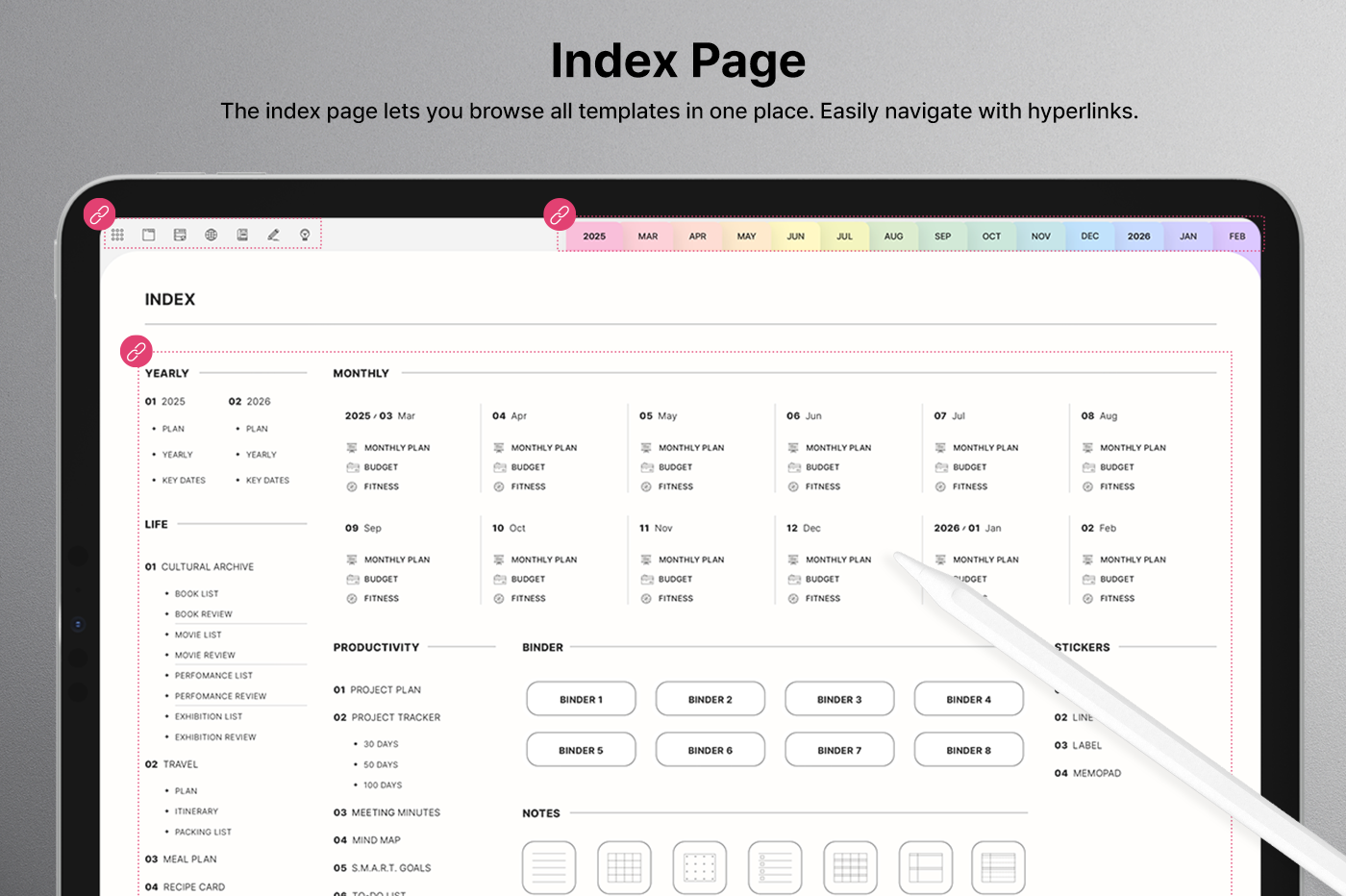This screenshot has width=1346, height=896.
Task: Open Binder 6
Action: tap(710, 750)
